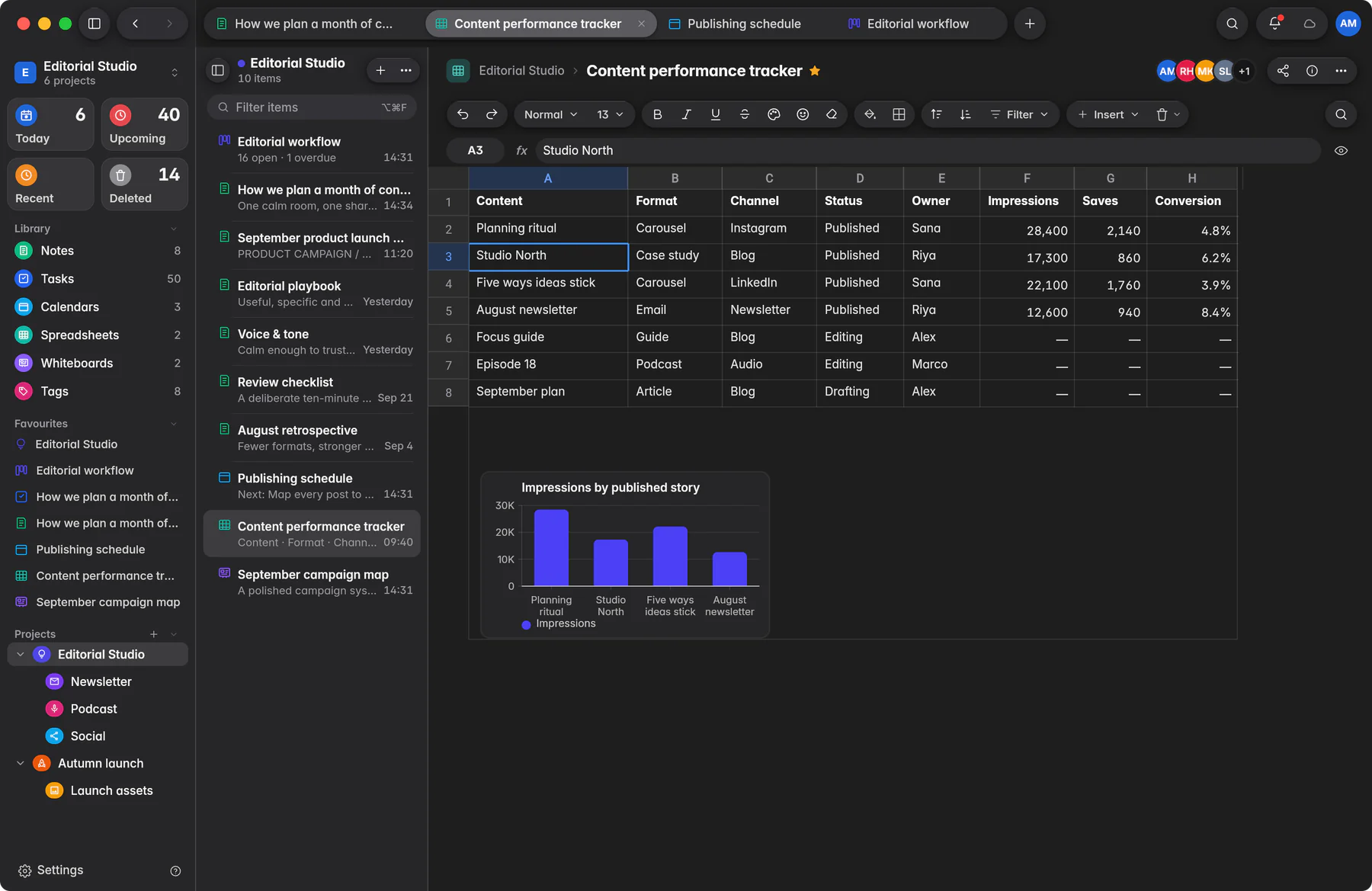Click the Filter items search field
Viewport: 1372px width, 891px height.
click(313, 107)
